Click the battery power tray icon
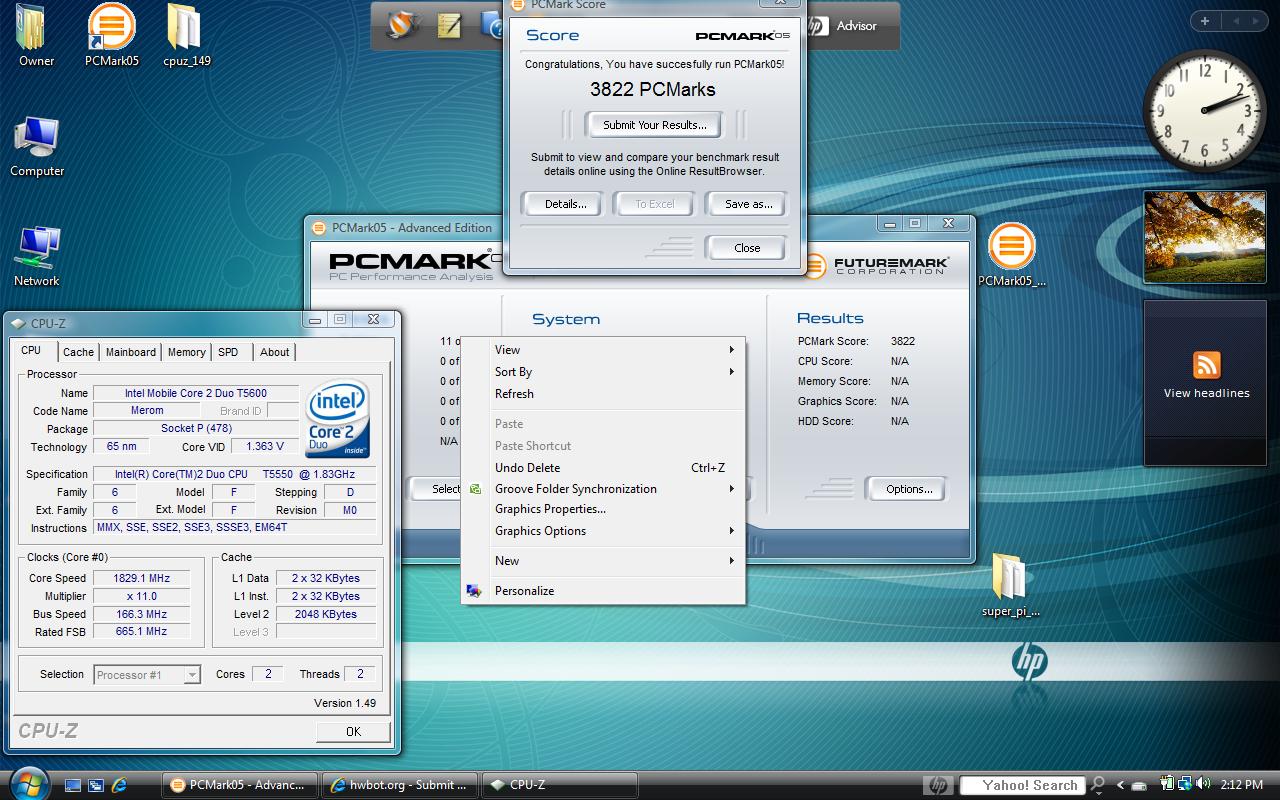 point(1168,785)
